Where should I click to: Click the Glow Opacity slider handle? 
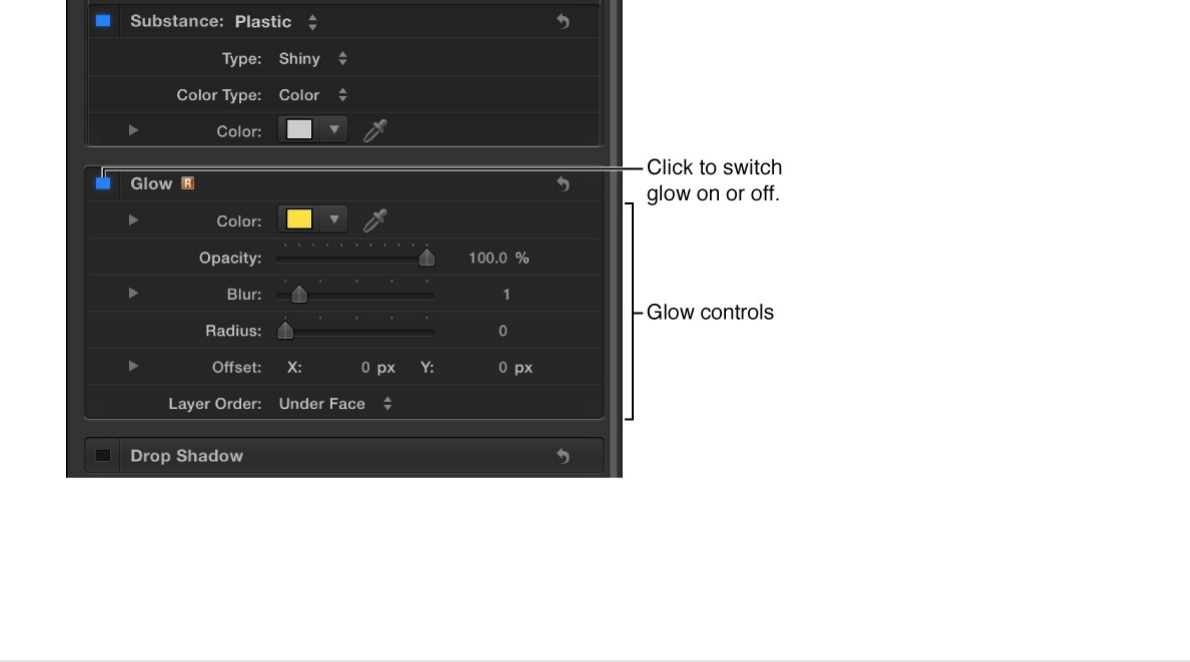click(427, 258)
